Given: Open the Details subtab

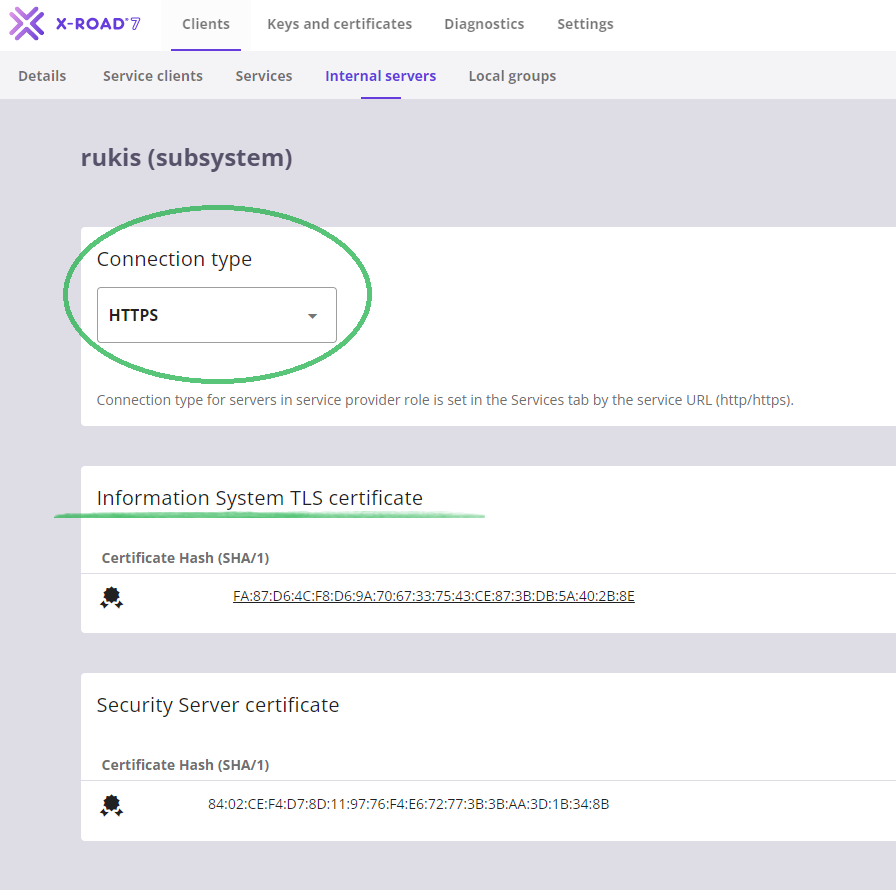Looking at the screenshot, I should [42, 76].
